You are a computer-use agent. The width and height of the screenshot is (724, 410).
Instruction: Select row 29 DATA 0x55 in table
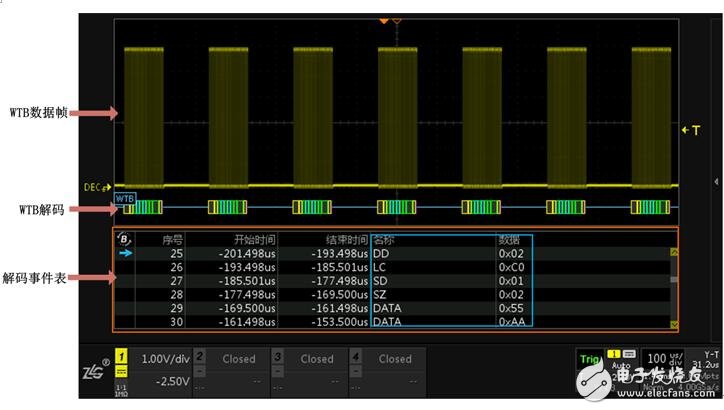[x=400, y=310]
